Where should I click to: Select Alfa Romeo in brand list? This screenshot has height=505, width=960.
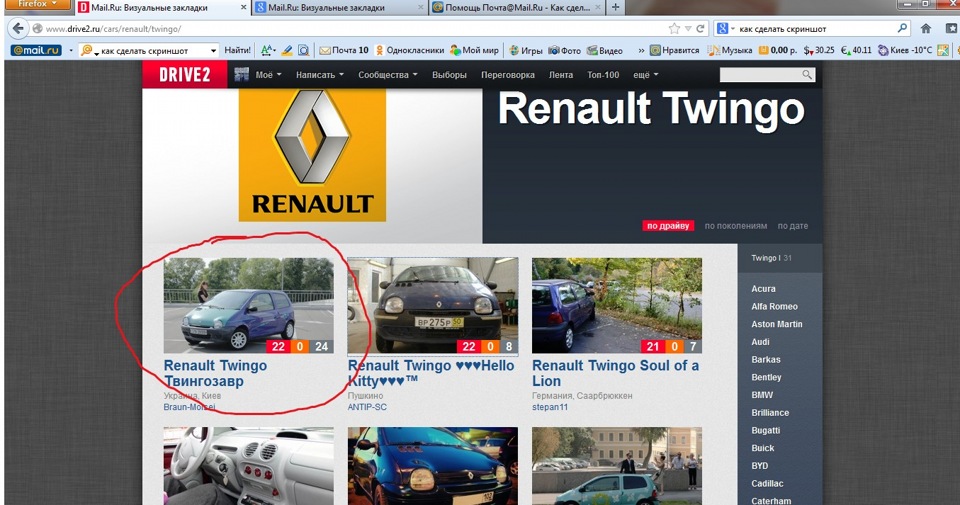pos(774,306)
